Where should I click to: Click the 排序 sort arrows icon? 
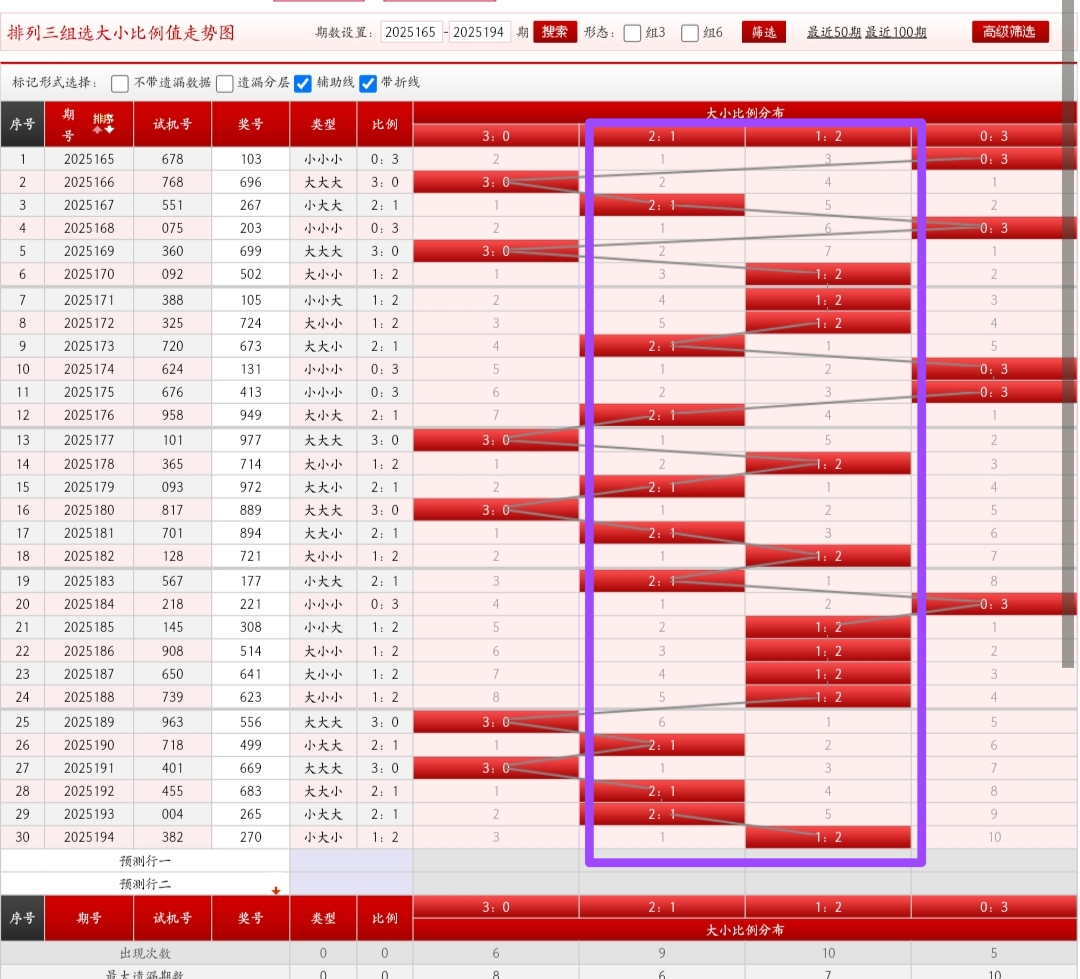[x=103, y=124]
